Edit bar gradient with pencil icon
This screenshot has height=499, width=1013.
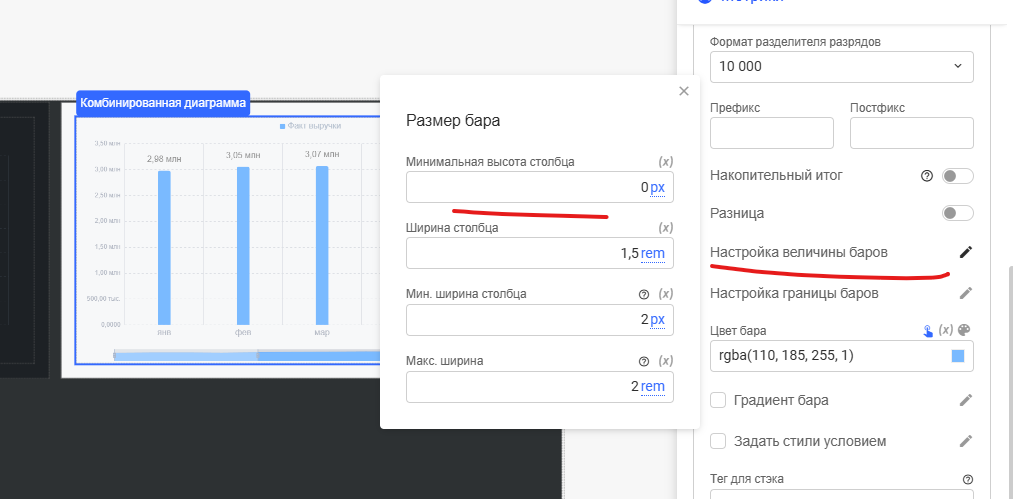pos(965,400)
